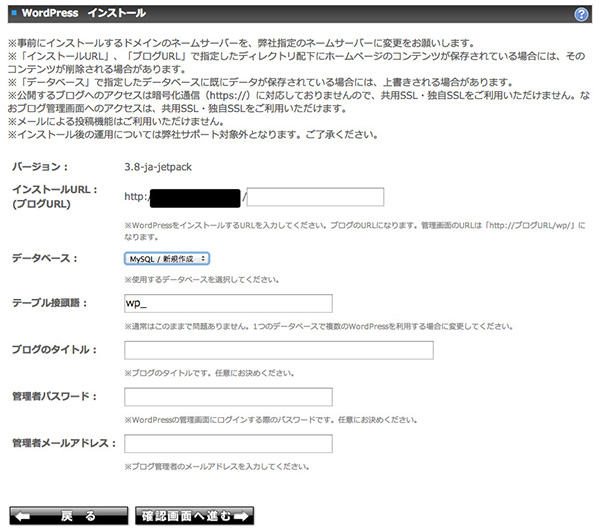Click the 戻る back button
This screenshot has height=532, width=600.
coord(69,516)
